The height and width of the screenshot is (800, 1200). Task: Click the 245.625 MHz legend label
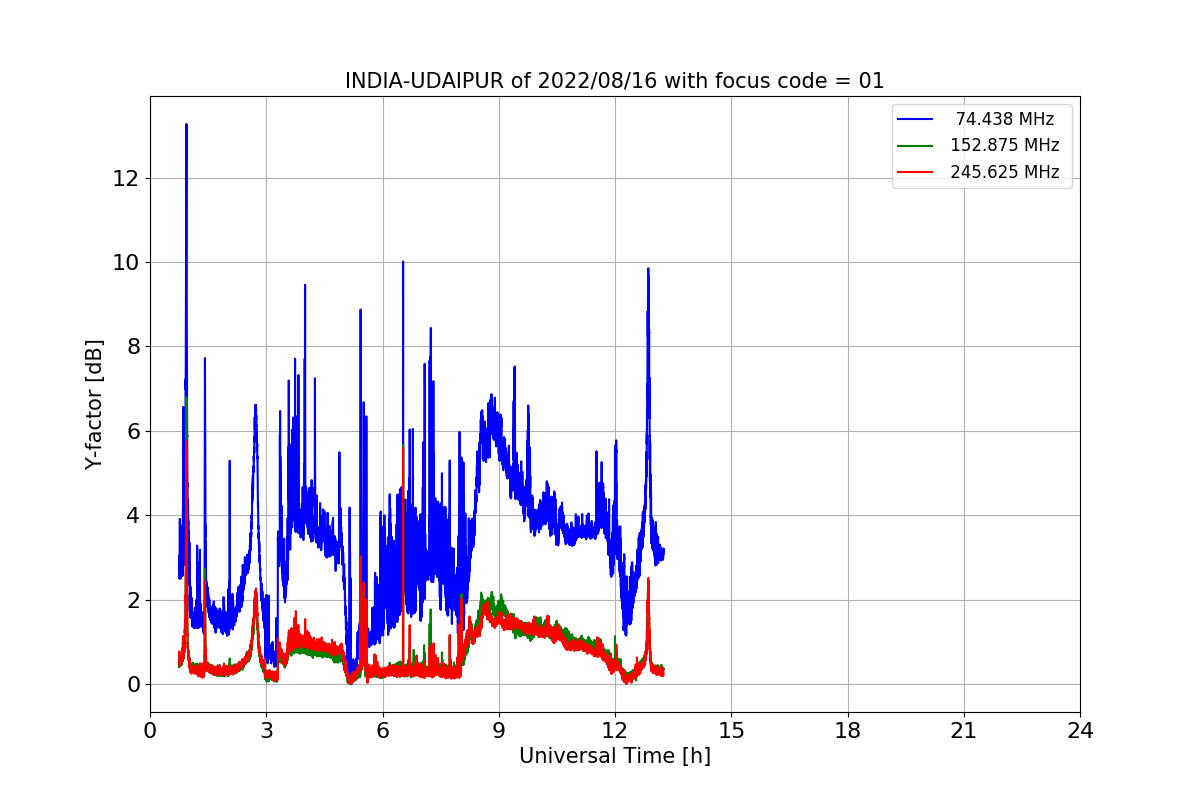pyautogui.click(x=1004, y=172)
